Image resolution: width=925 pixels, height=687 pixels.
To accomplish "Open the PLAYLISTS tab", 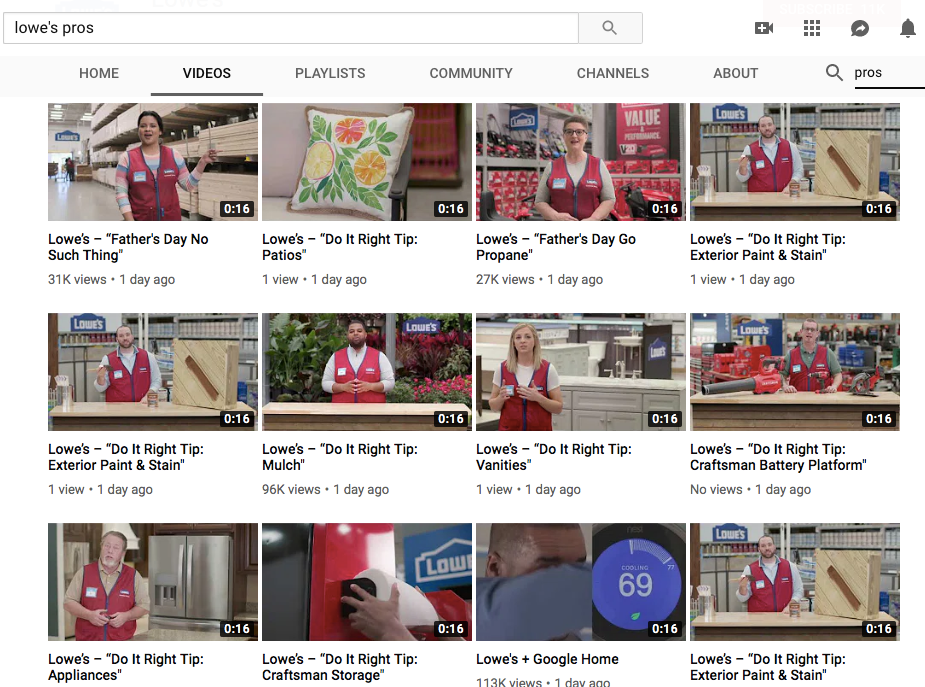I will [x=330, y=73].
